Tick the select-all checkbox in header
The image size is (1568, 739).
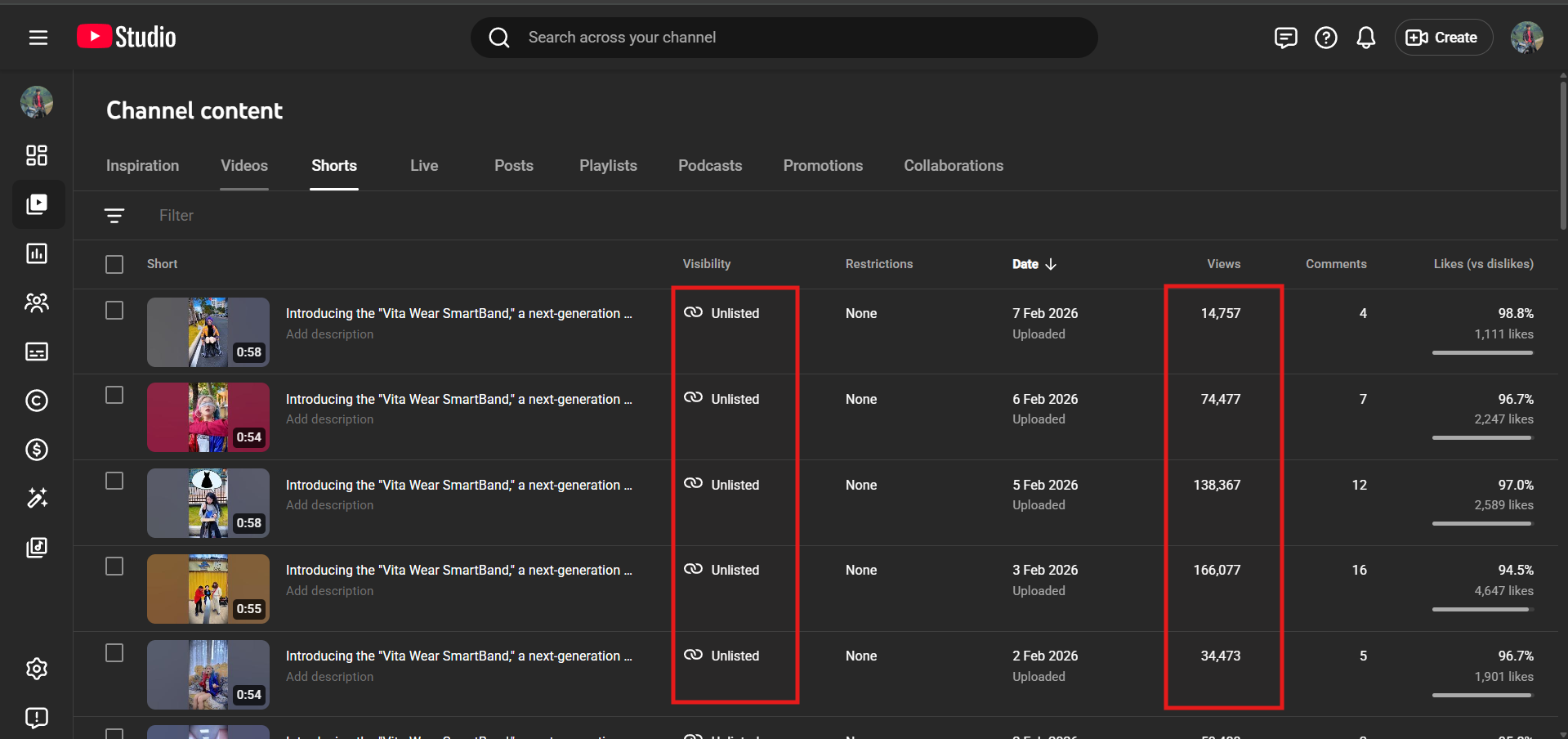(114, 264)
